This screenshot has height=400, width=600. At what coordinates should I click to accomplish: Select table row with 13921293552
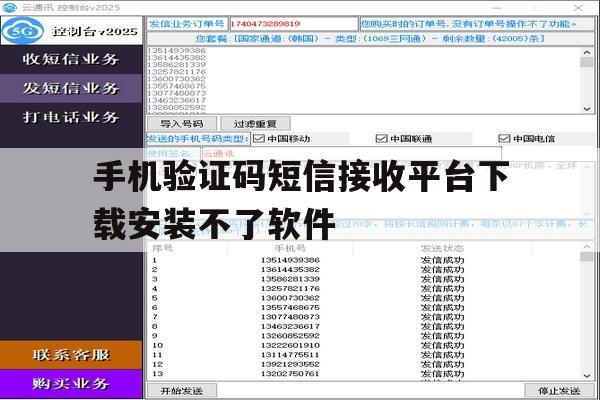(364, 364)
